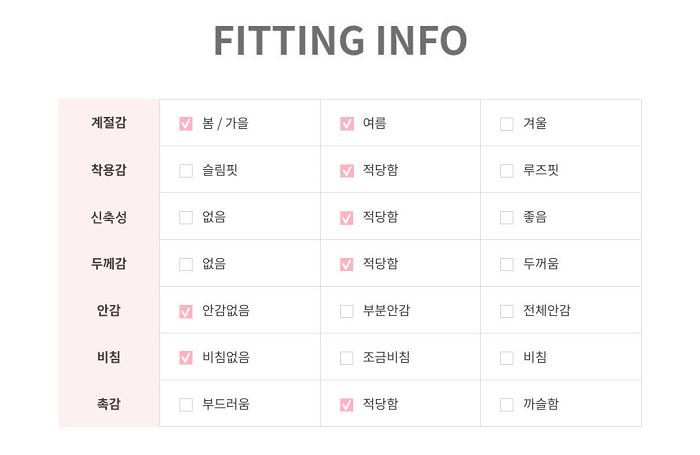This screenshot has height=455, width=700.
Task: Uncheck the 안감없음 checkbox
Action: pyautogui.click(x=186, y=311)
